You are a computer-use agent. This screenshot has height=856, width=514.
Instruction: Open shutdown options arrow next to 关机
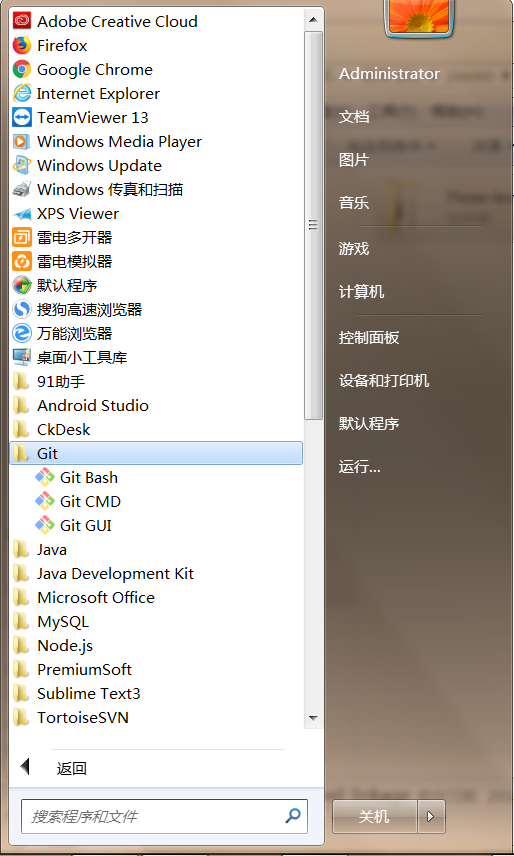(x=431, y=816)
